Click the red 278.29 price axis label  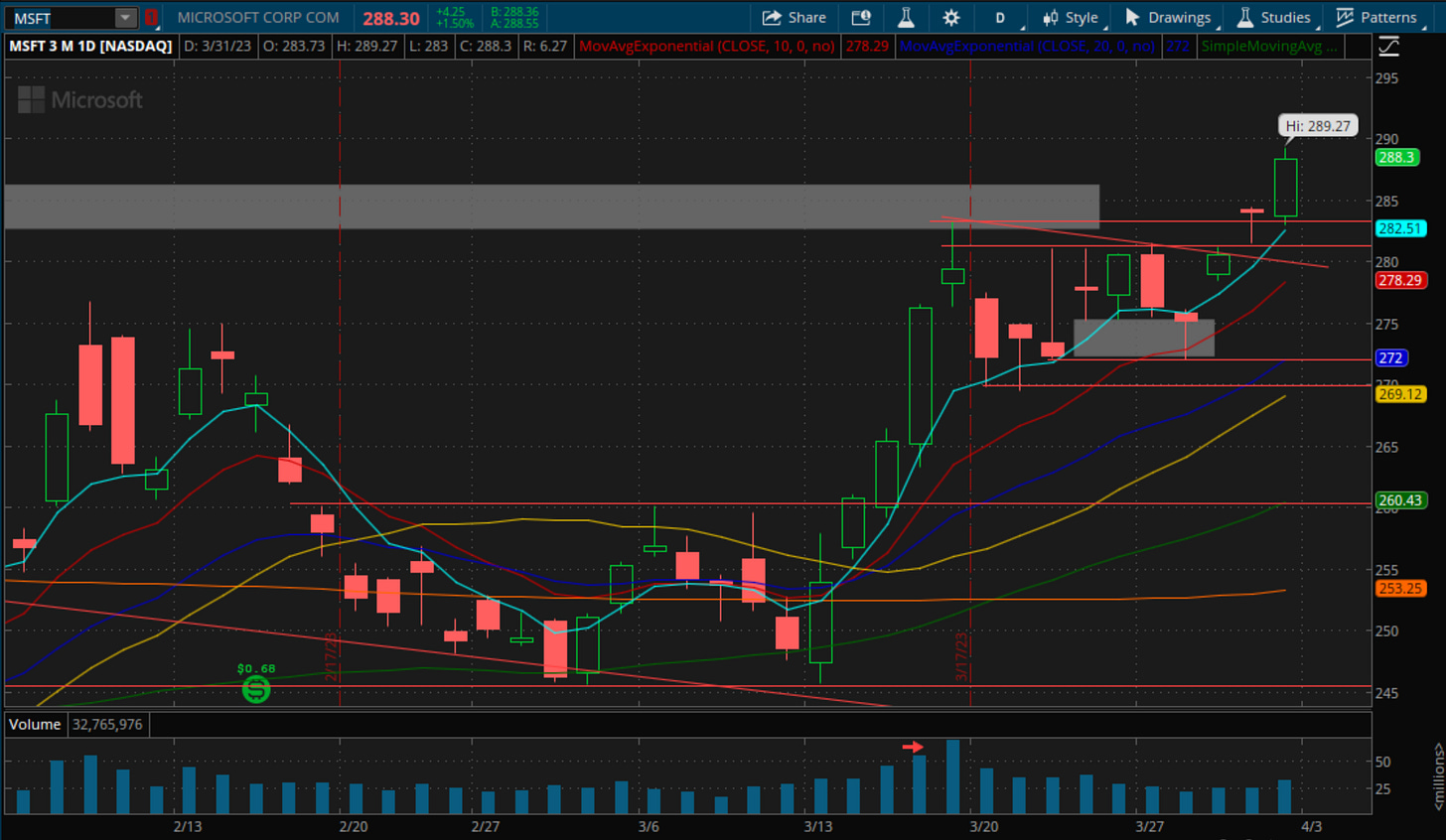click(1400, 281)
